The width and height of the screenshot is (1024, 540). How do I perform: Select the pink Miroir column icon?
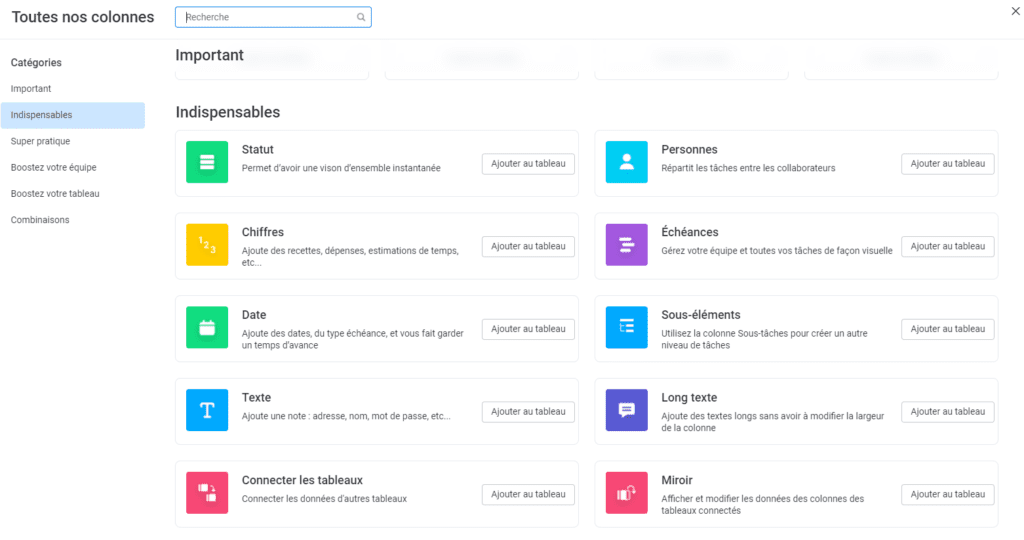tap(626, 493)
